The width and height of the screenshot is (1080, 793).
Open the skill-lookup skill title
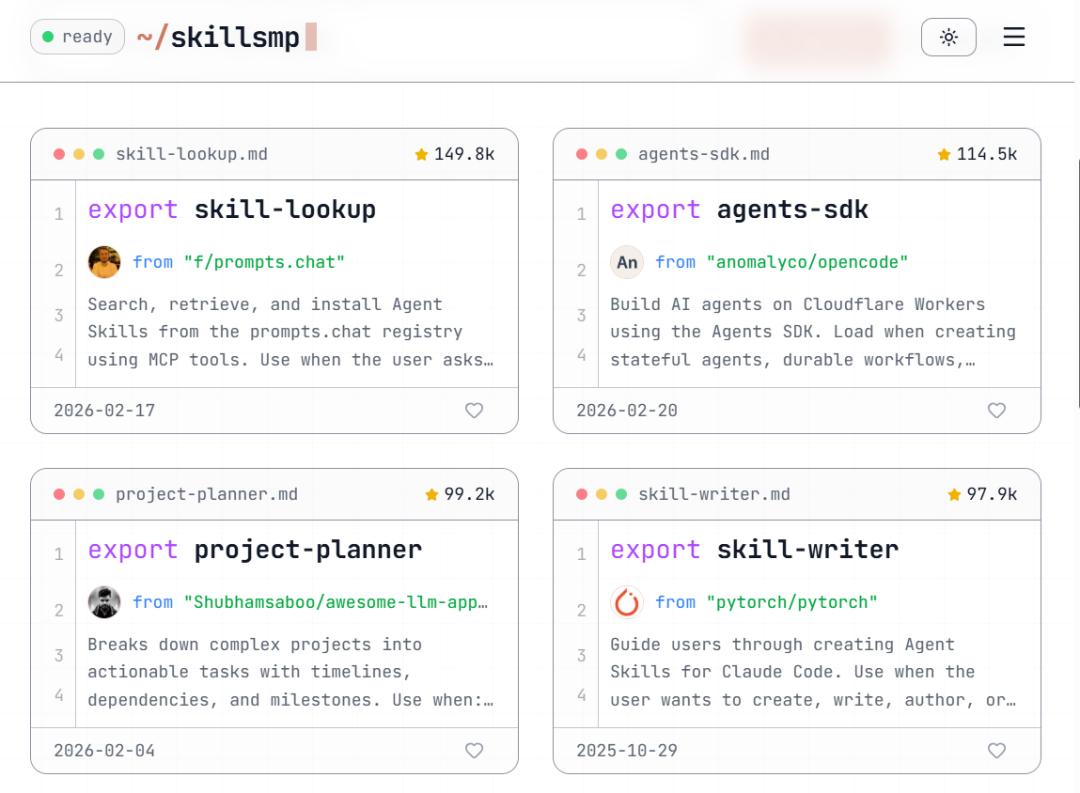(x=285, y=210)
